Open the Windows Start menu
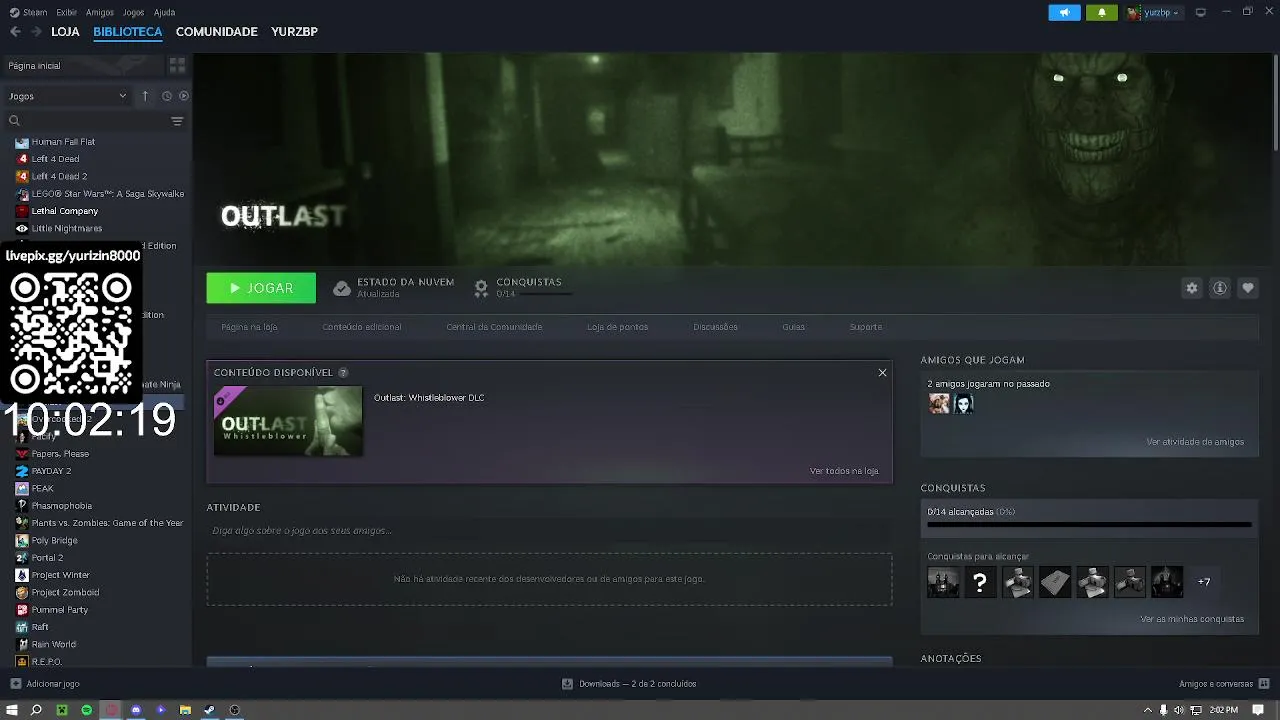The image size is (1280, 720). 13,710
